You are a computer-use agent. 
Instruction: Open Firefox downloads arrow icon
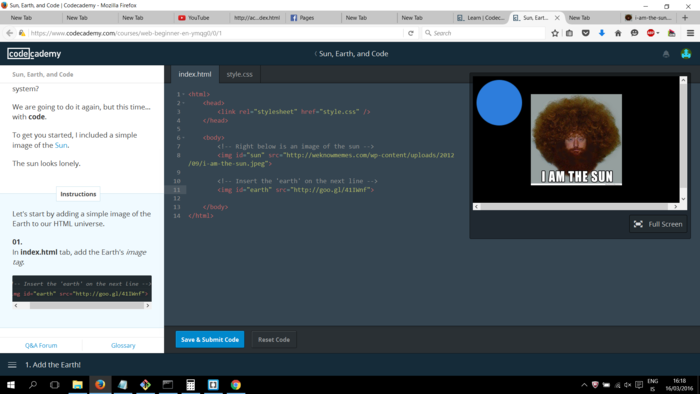point(602,33)
